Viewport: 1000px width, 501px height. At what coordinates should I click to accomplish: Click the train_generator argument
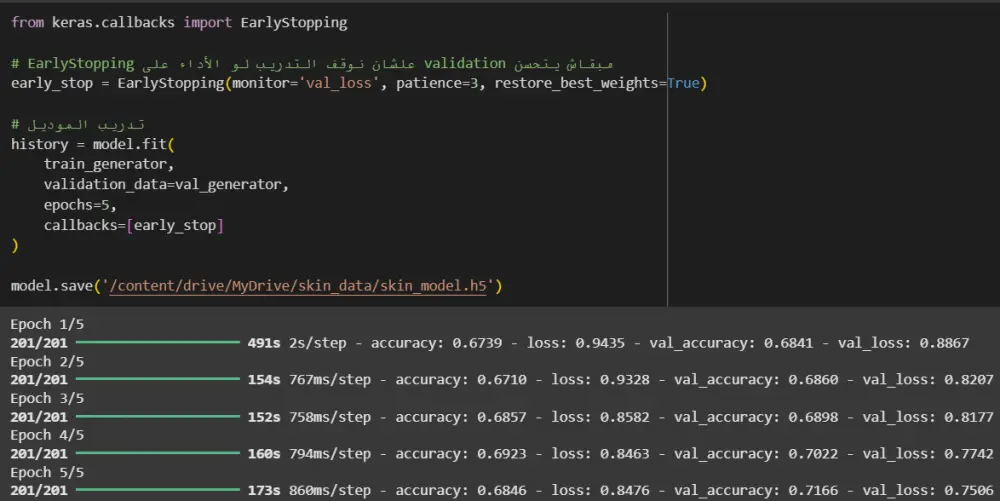tap(108, 164)
